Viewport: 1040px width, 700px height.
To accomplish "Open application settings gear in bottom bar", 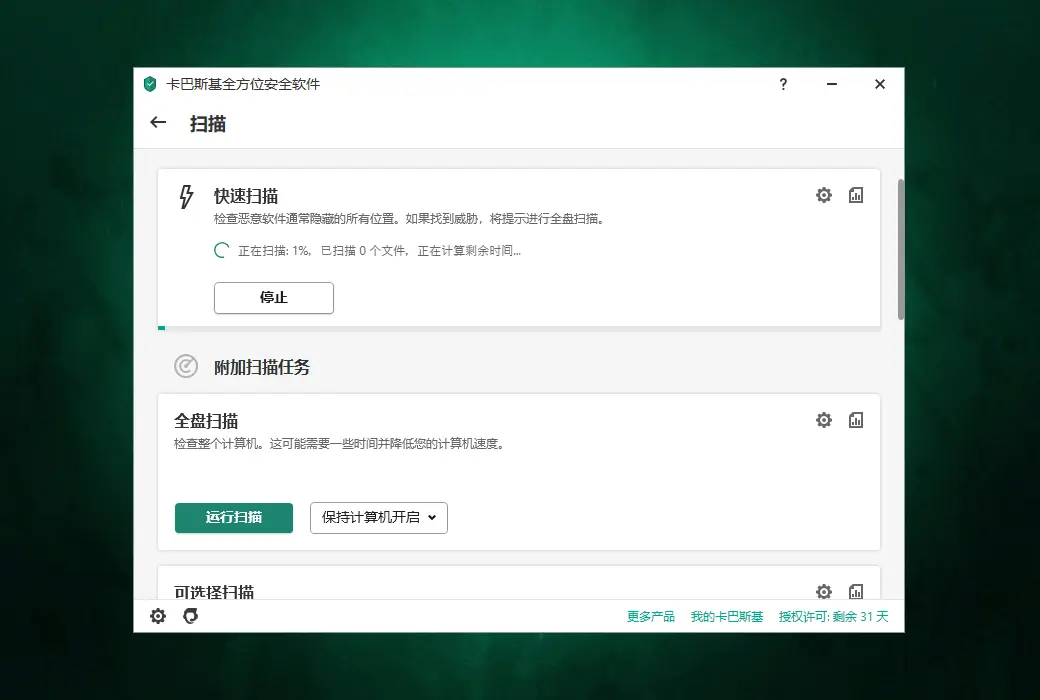I will [x=158, y=616].
